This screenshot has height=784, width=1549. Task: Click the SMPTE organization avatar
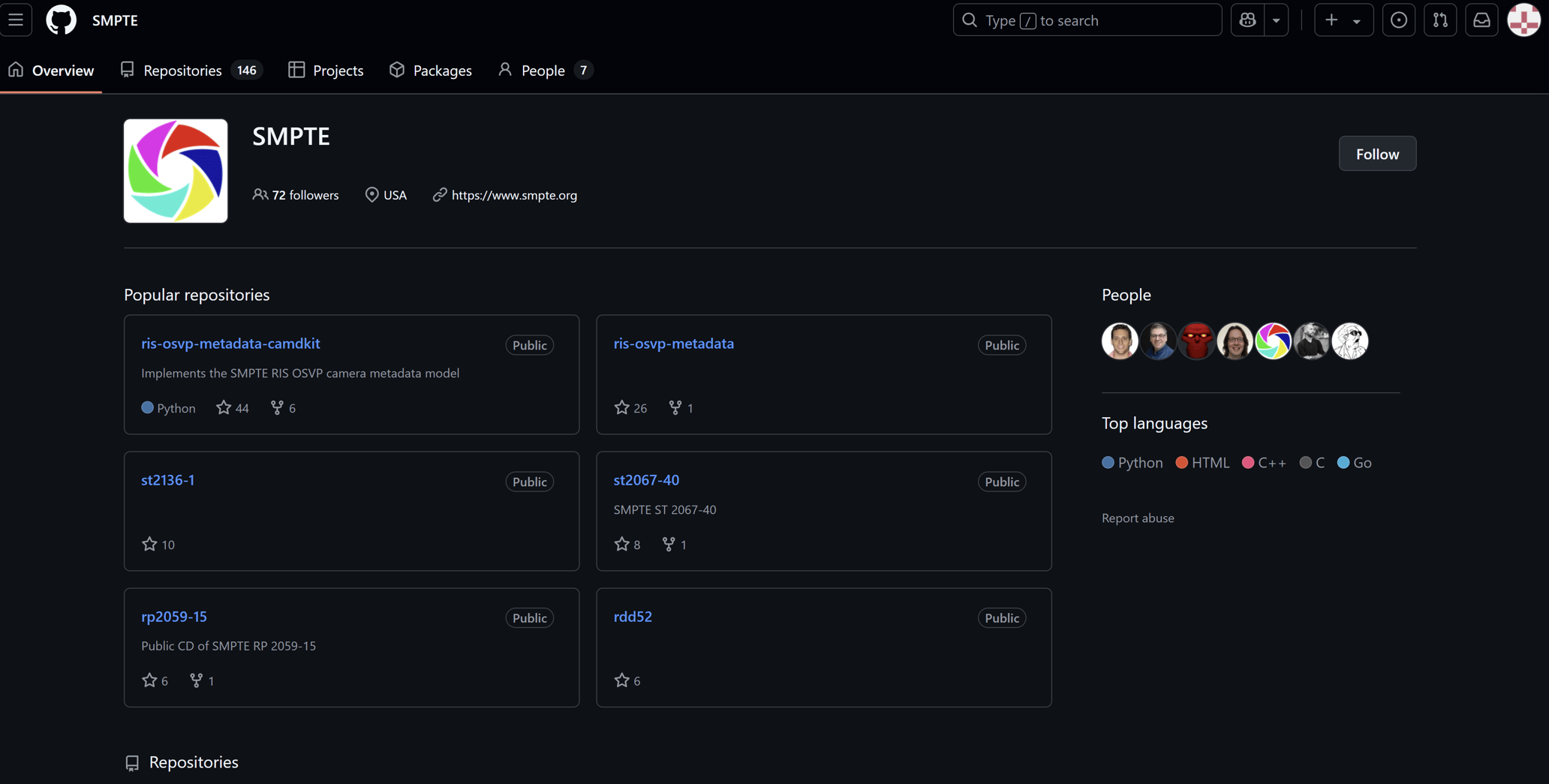[175, 170]
